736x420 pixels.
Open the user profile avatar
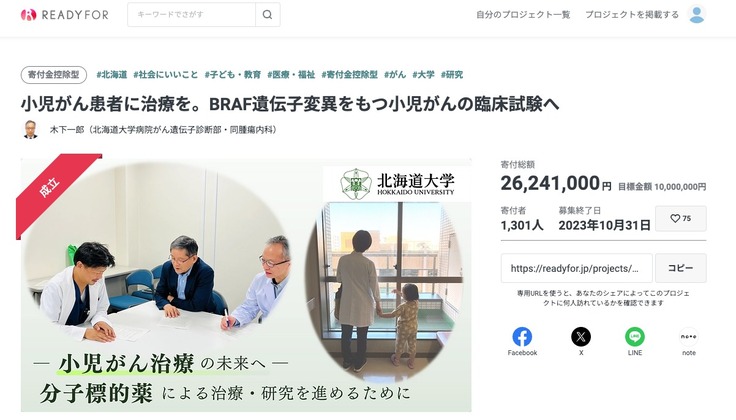pyautogui.click(x=697, y=14)
